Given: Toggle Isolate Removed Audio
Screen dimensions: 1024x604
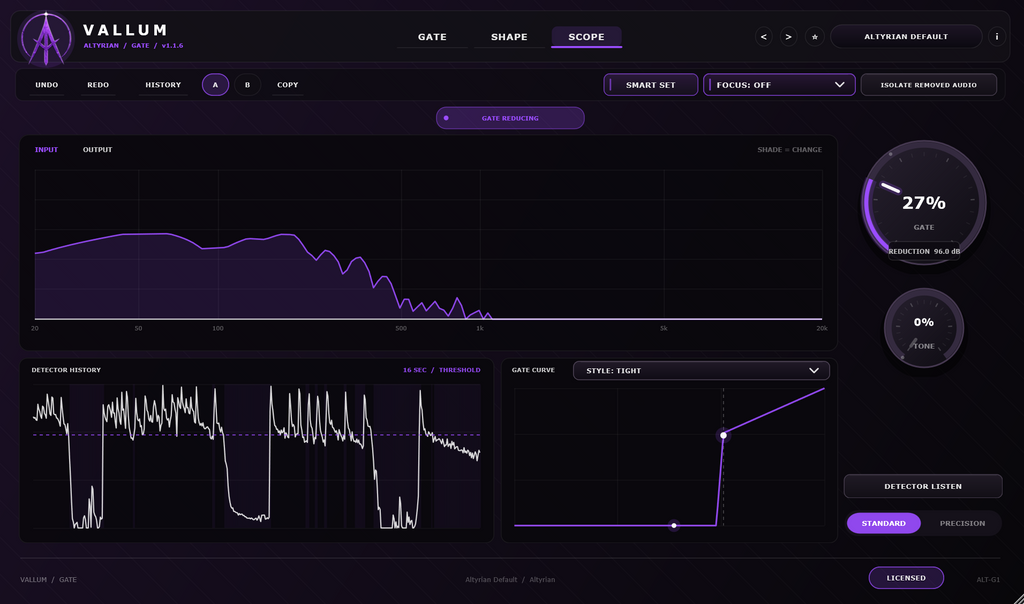Looking at the screenshot, I should tap(929, 85).
